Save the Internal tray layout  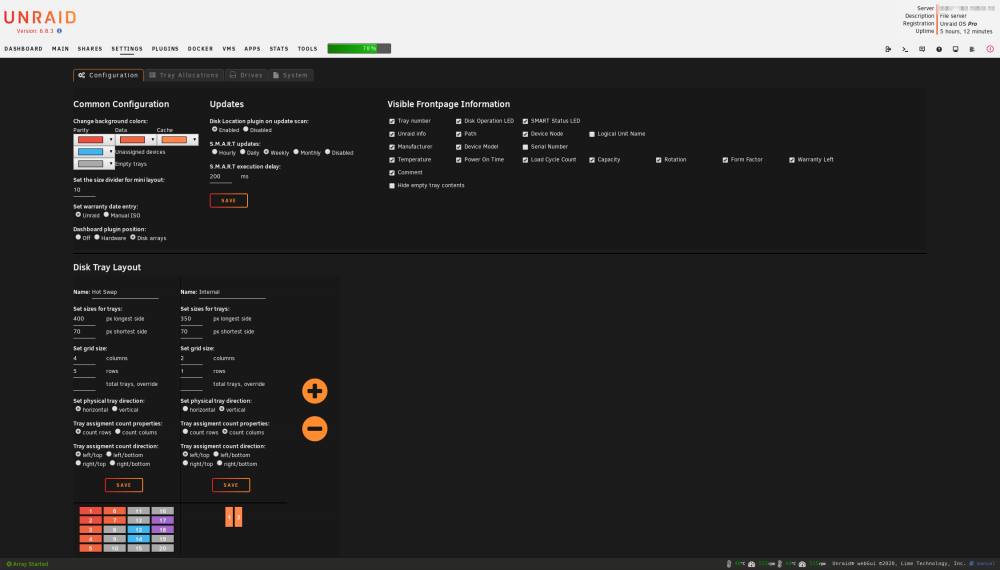tap(231, 485)
